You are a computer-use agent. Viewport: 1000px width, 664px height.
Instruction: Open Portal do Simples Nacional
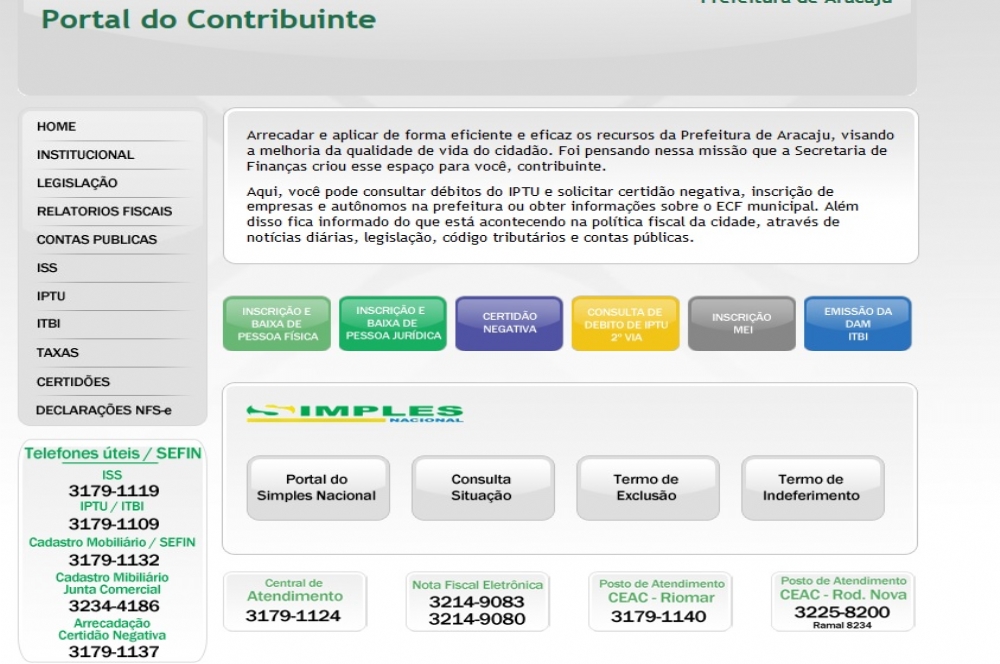click(317, 488)
